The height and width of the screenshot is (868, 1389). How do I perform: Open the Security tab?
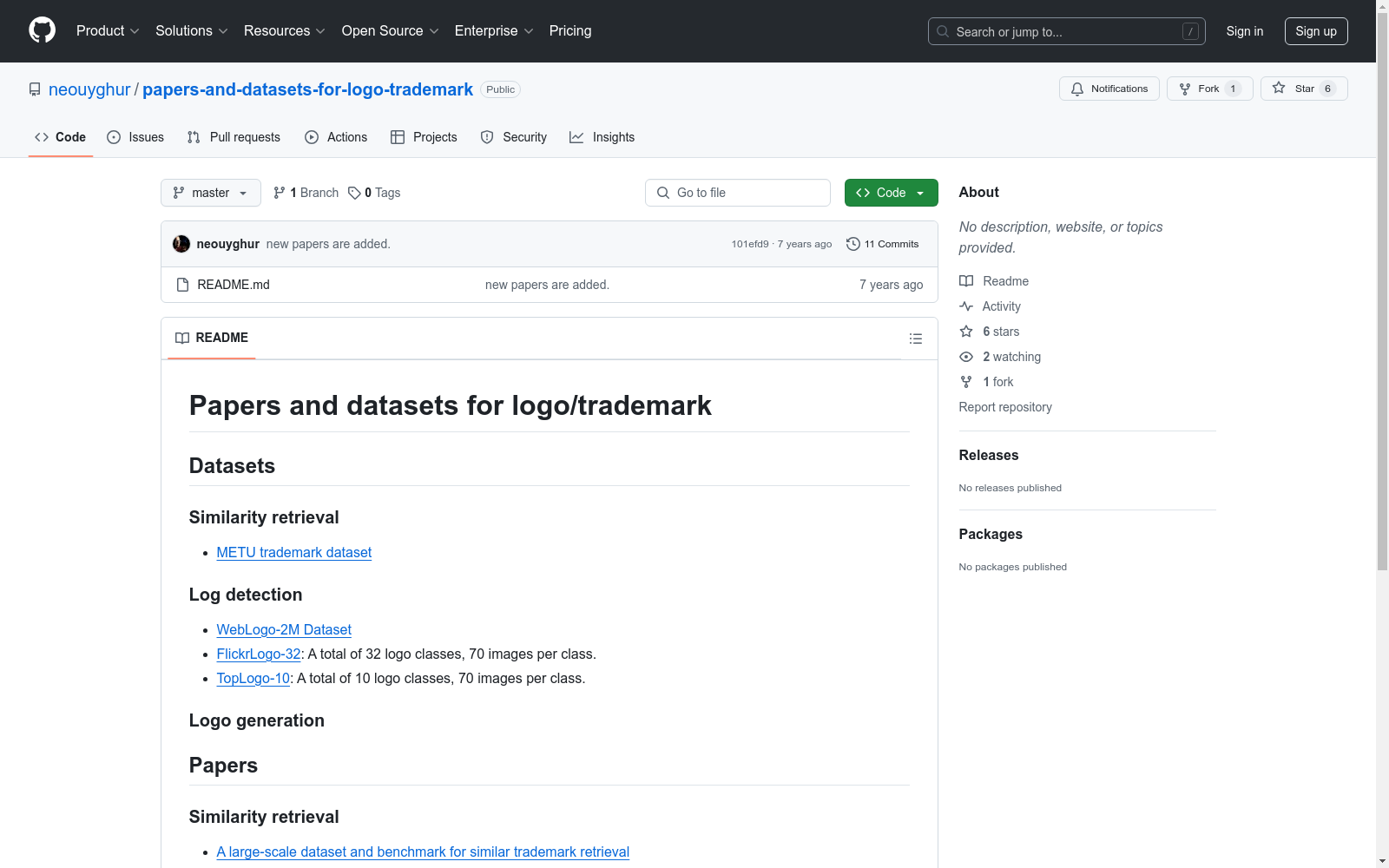coord(514,137)
